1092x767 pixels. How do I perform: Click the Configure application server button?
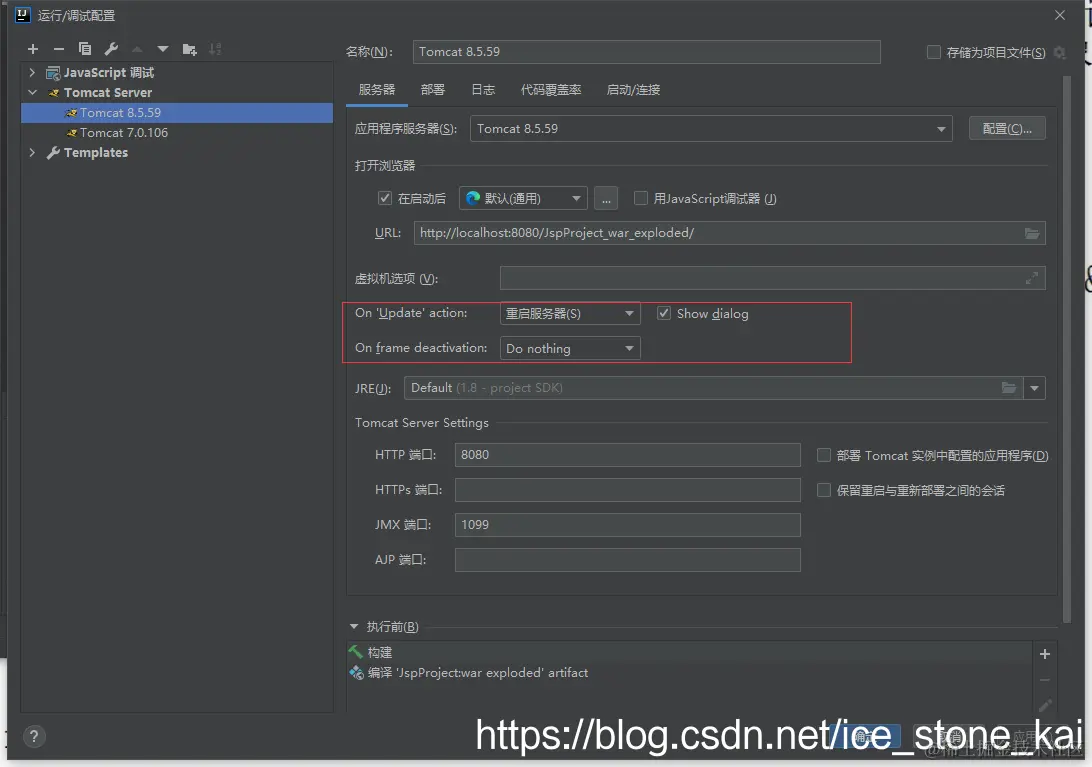point(1007,128)
